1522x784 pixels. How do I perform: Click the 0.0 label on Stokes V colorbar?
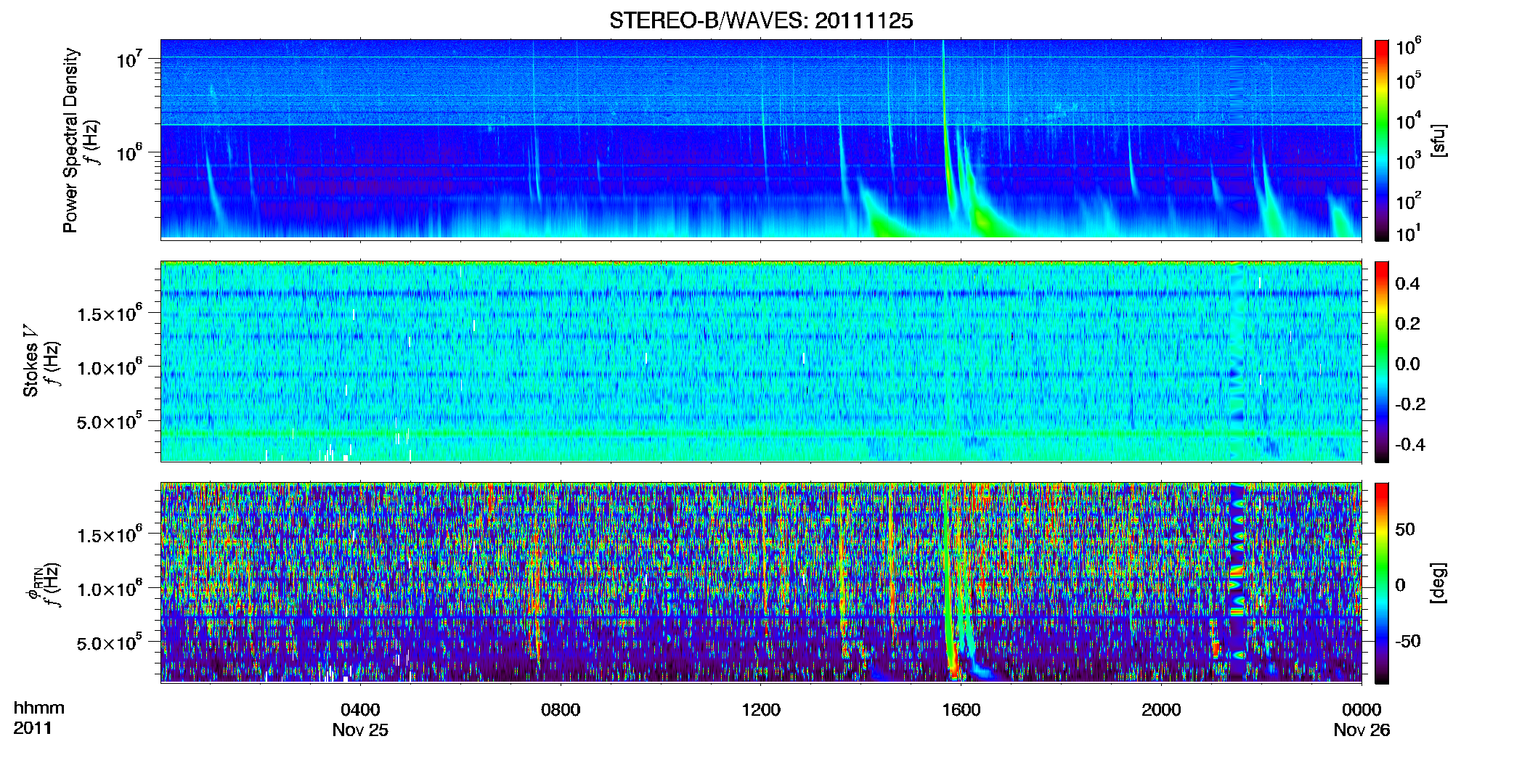click(x=1407, y=364)
